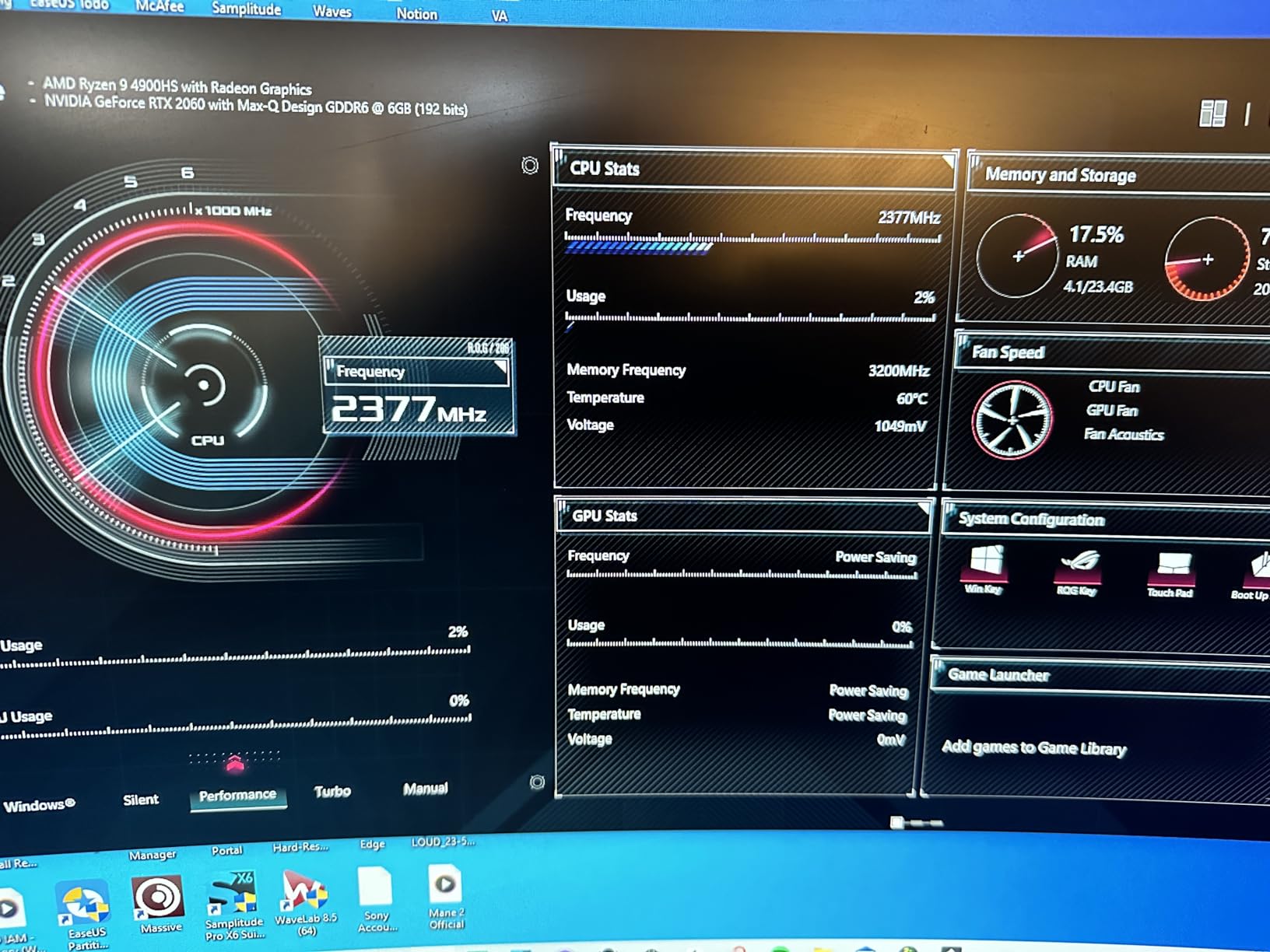Image resolution: width=1270 pixels, height=952 pixels.
Task: Switch to Manual mode
Action: coord(425,789)
